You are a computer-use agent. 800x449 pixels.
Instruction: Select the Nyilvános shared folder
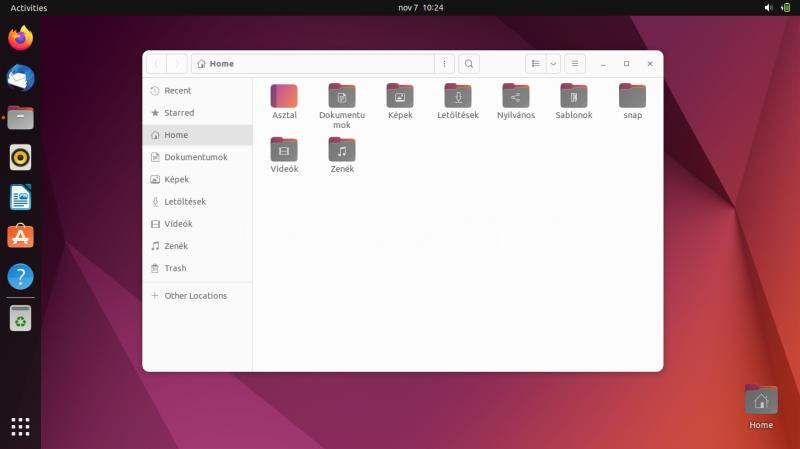[516, 96]
